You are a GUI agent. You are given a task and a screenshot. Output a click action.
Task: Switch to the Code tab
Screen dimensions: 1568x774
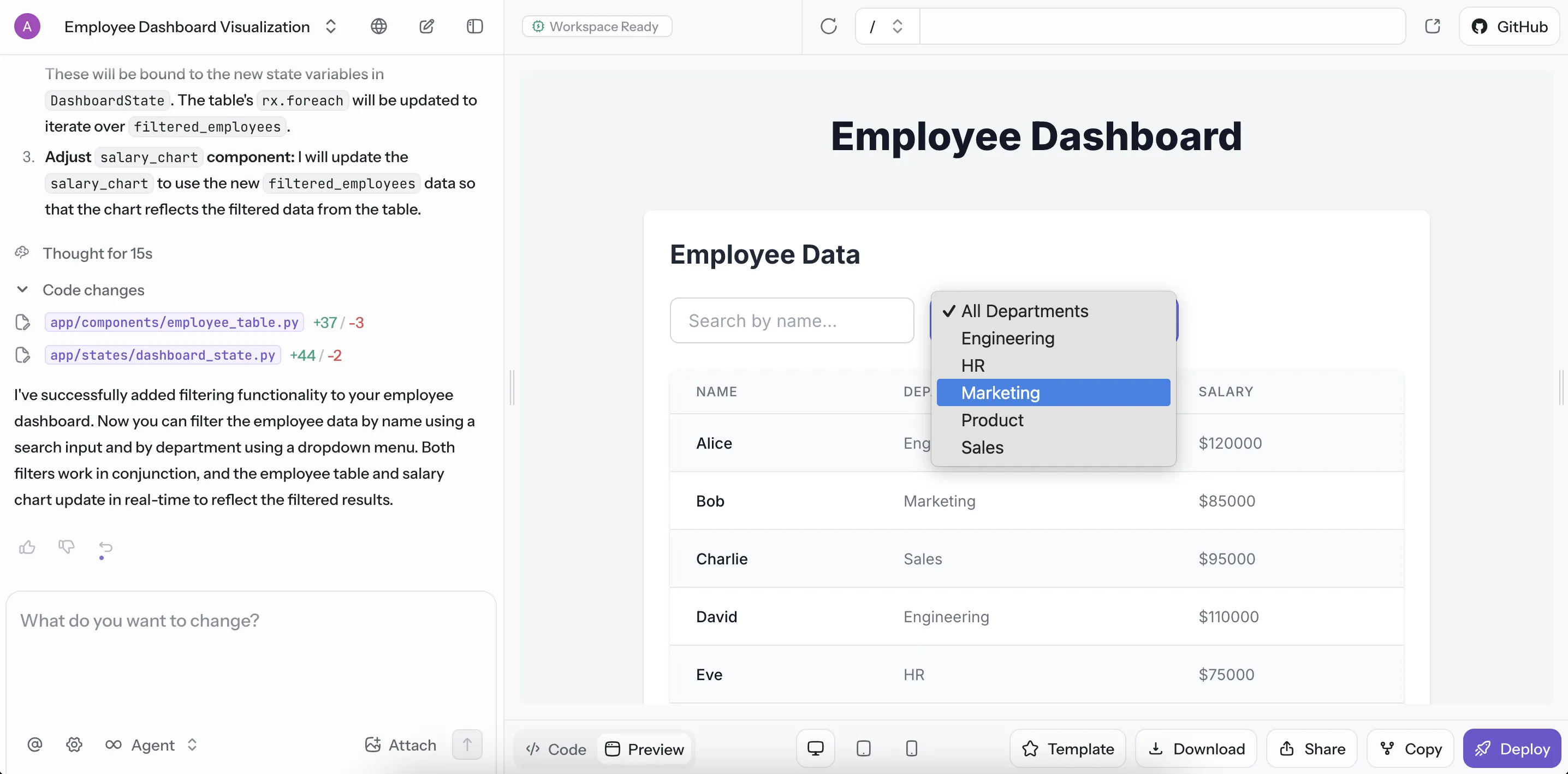pyautogui.click(x=556, y=749)
